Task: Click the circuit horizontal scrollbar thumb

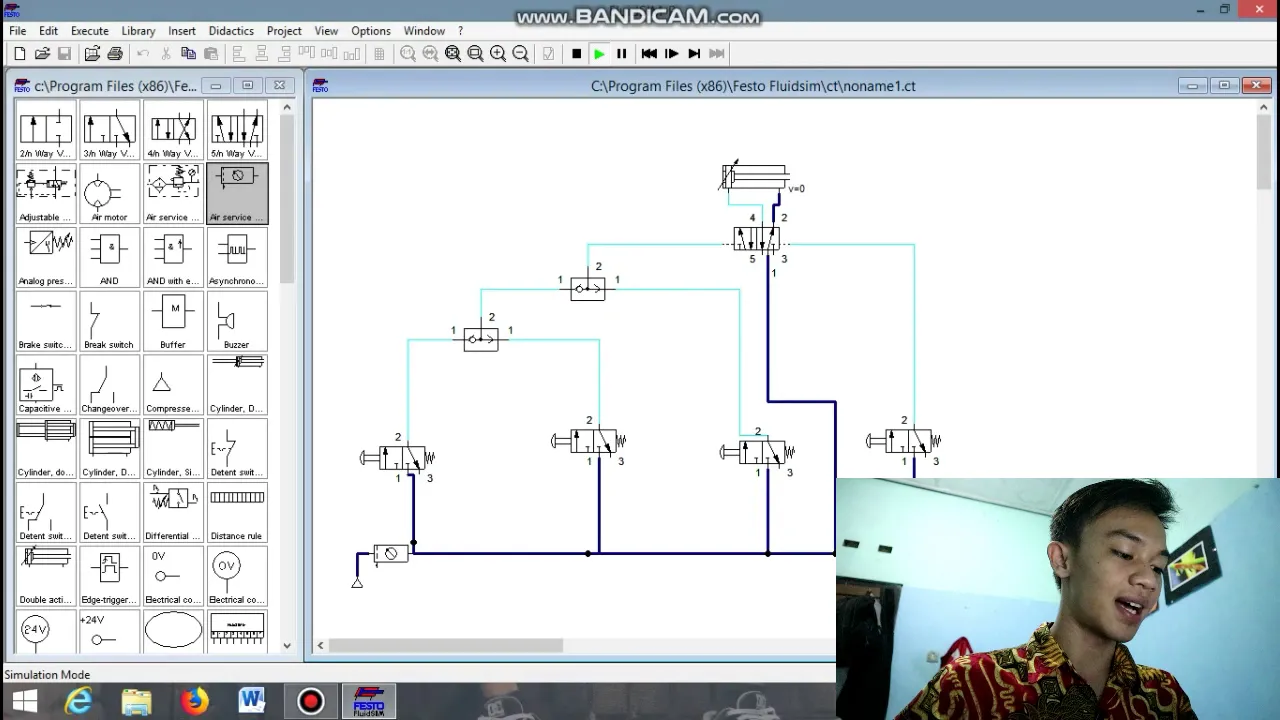Action: tap(446, 646)
